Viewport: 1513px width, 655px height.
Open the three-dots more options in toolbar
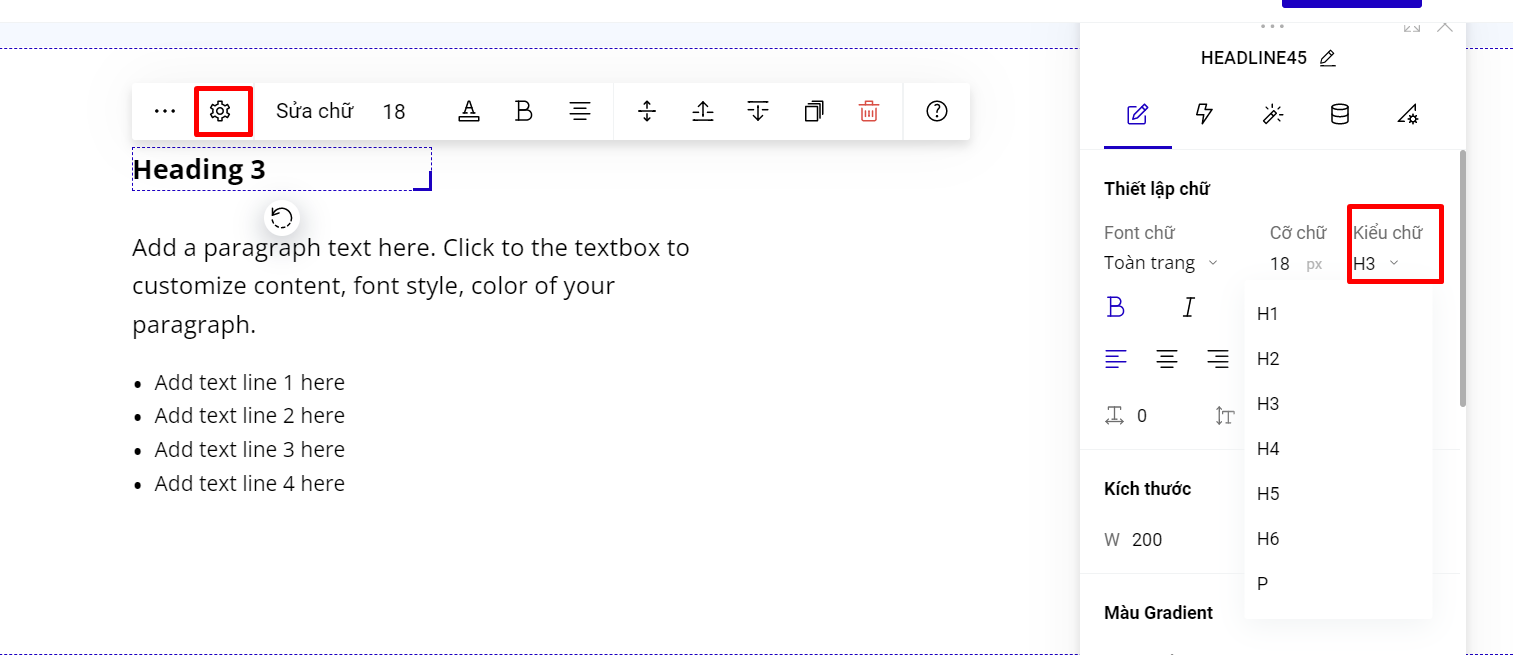pos(165,111)
